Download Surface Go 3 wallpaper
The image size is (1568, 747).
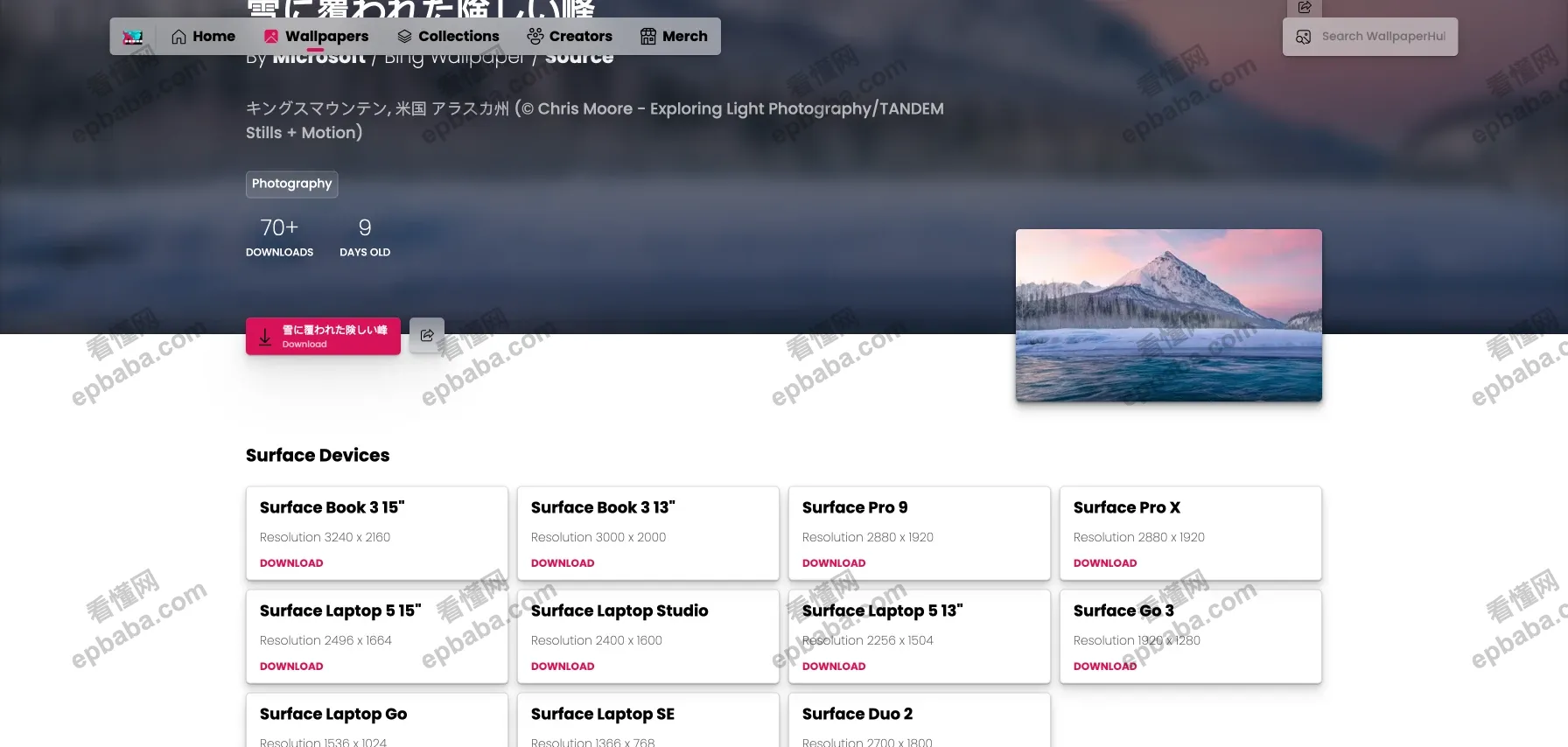pos(1105,667)
